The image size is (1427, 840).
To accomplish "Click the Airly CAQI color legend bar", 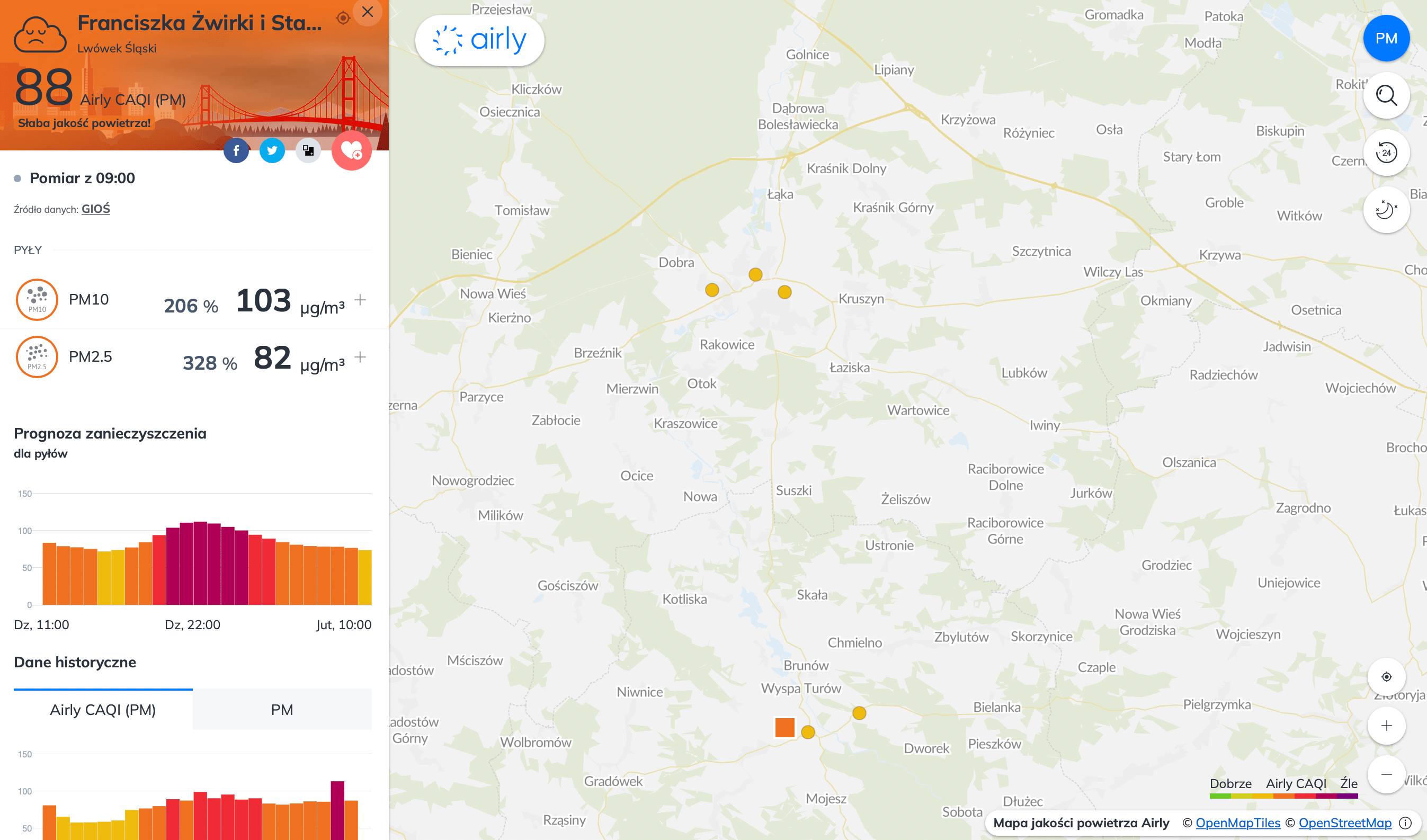I will pyautogui.click(x=1284, y=797).
